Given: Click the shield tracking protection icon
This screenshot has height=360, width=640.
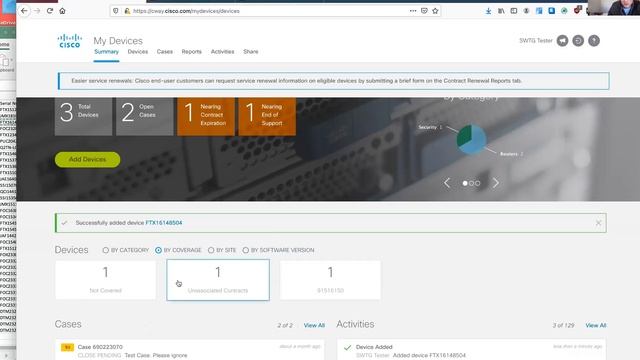Looking at the screenshot, I should click(x=116, y=11).
